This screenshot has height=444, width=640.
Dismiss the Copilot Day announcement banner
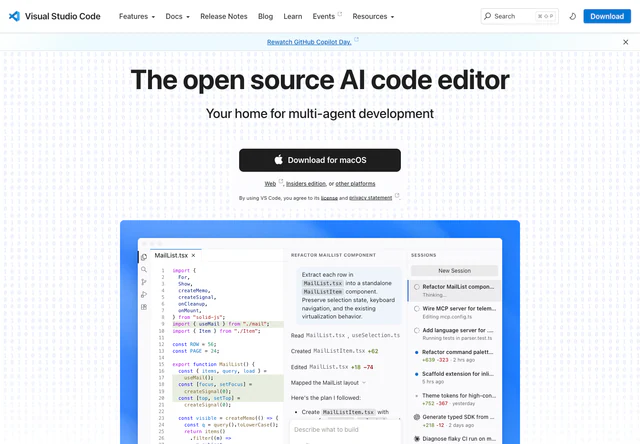tap(625, 42)
